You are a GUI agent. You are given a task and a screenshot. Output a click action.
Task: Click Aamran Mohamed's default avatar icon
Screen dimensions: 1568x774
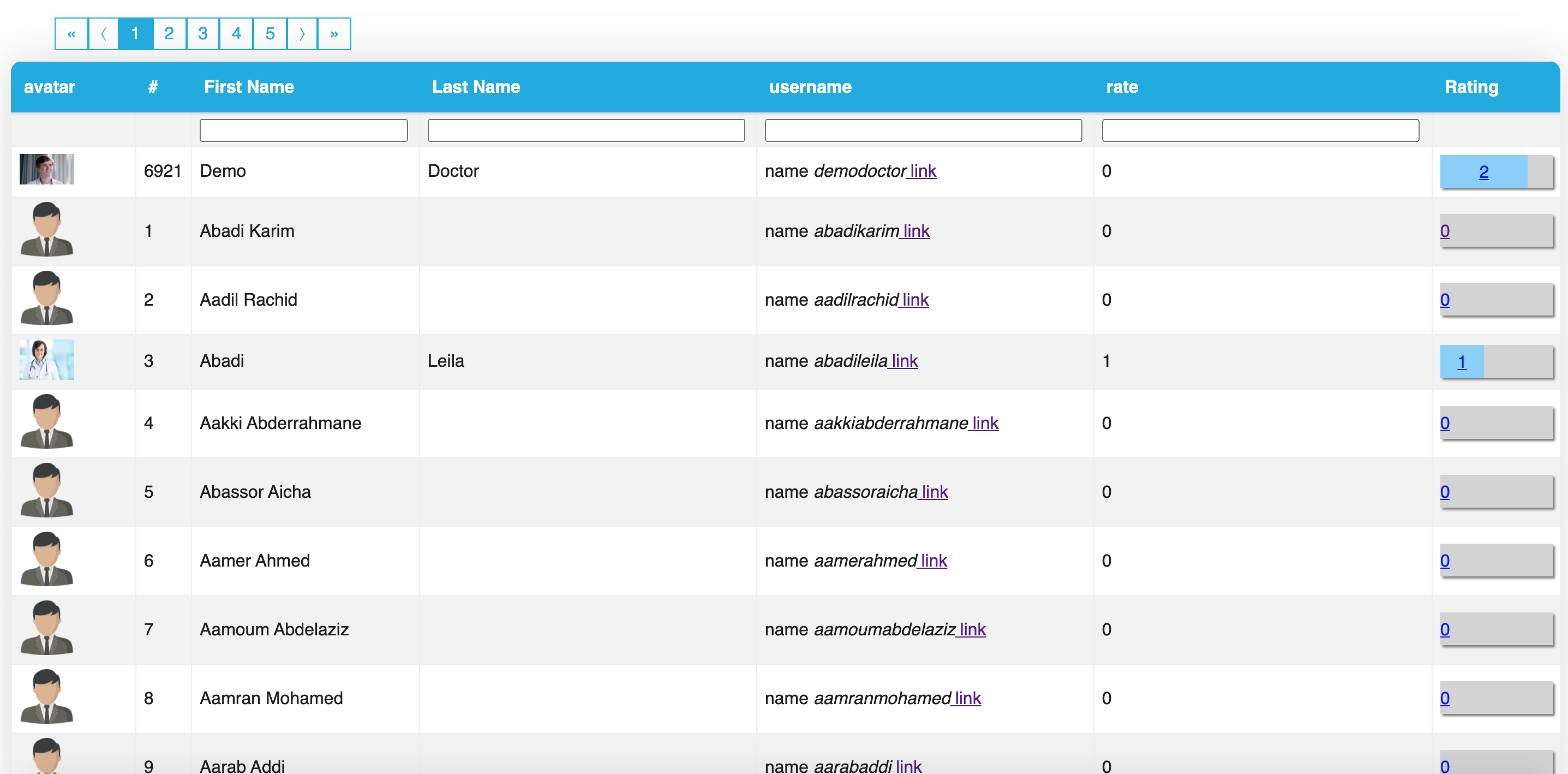pyautogui.click(x=47, y=696)
